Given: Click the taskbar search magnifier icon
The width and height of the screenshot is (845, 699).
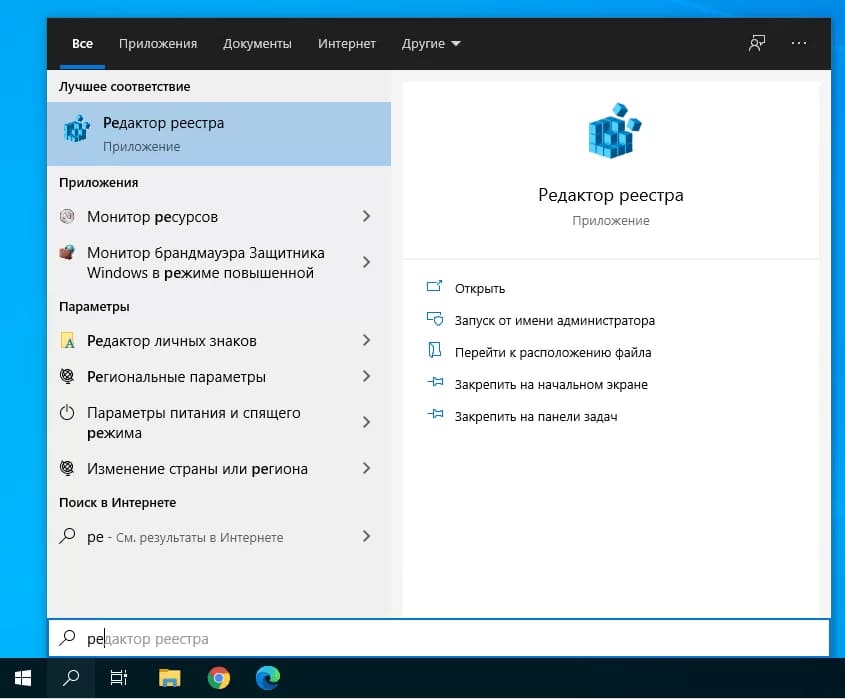Looking at the screenshot, I should pos(71,678).
